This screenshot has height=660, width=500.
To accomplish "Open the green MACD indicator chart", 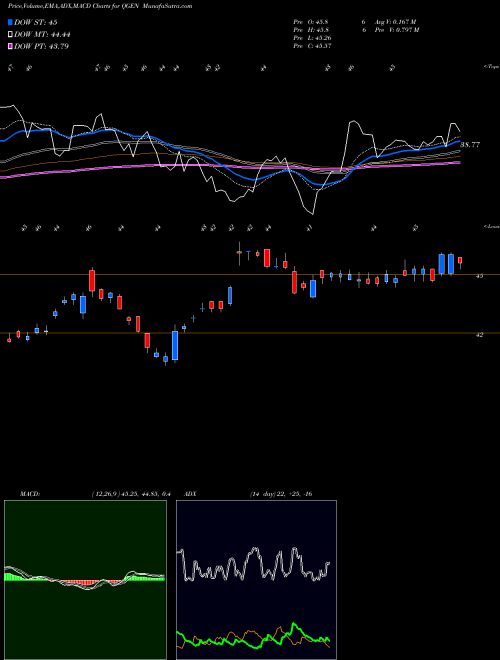I will [x=85, y=580].
